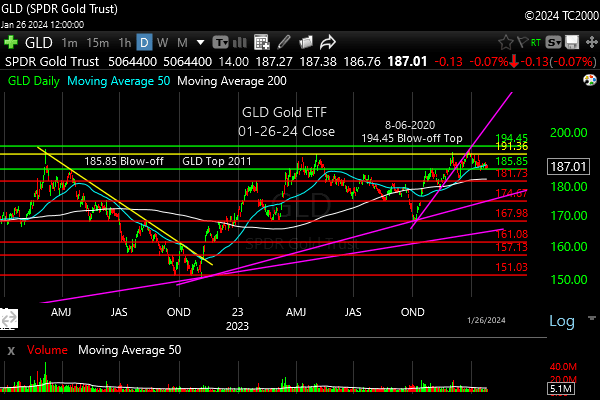
Task: Click the bar chart indicators icon
Action: [x=240, y=42]
